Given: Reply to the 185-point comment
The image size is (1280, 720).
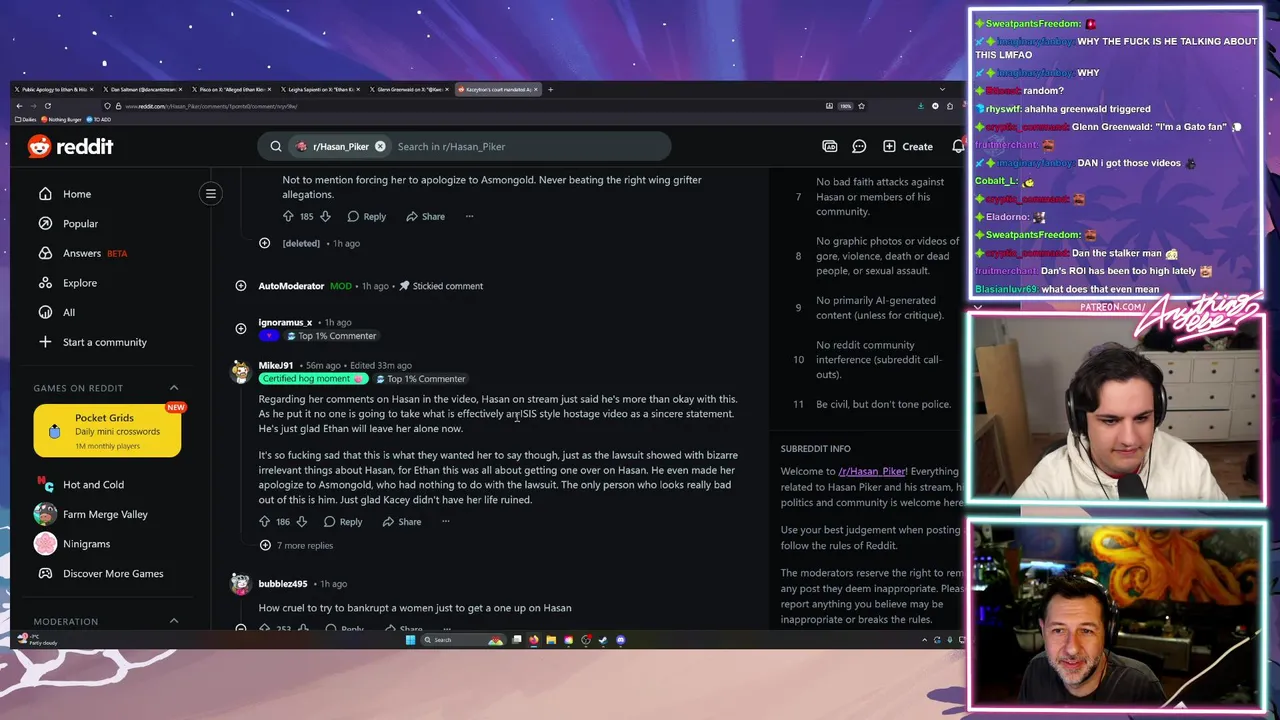Looking at the screenshot, I should tap(367, 216).
